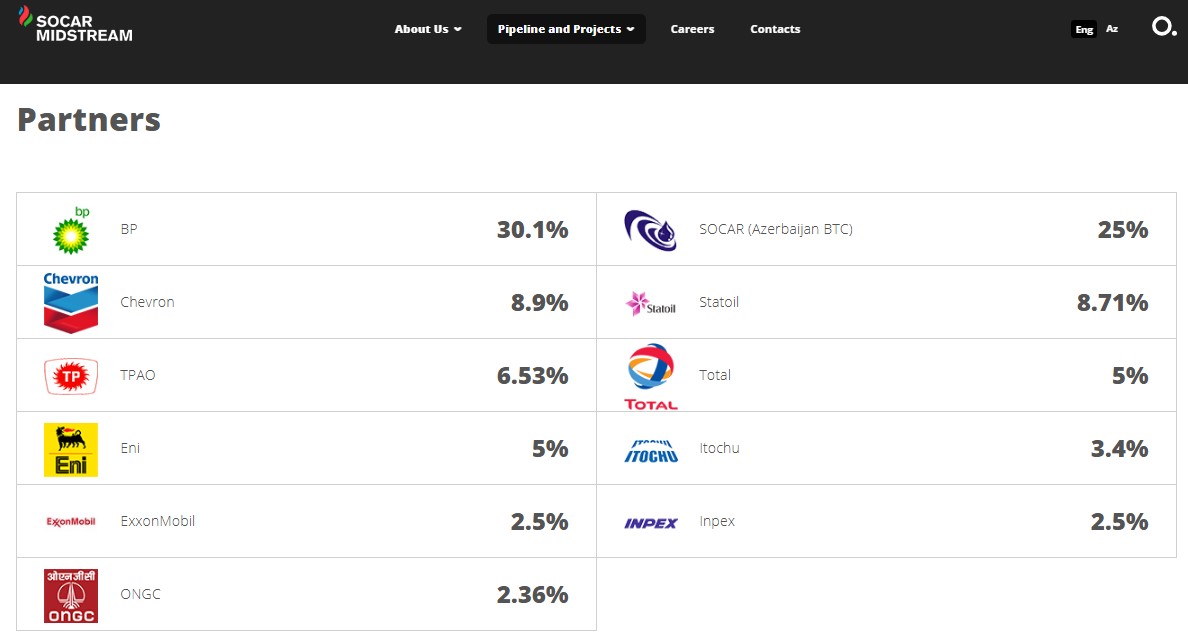Image resolution: width=1188 pixels, height=637 pixels.
Task: Click the SOCAR Midstream logo
Action: point(75,24)
